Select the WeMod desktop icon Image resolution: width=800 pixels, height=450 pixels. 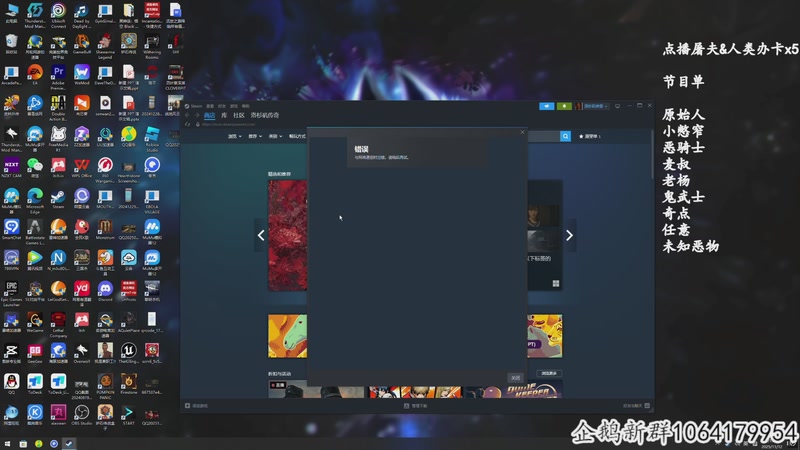click(x=82, y=76)
